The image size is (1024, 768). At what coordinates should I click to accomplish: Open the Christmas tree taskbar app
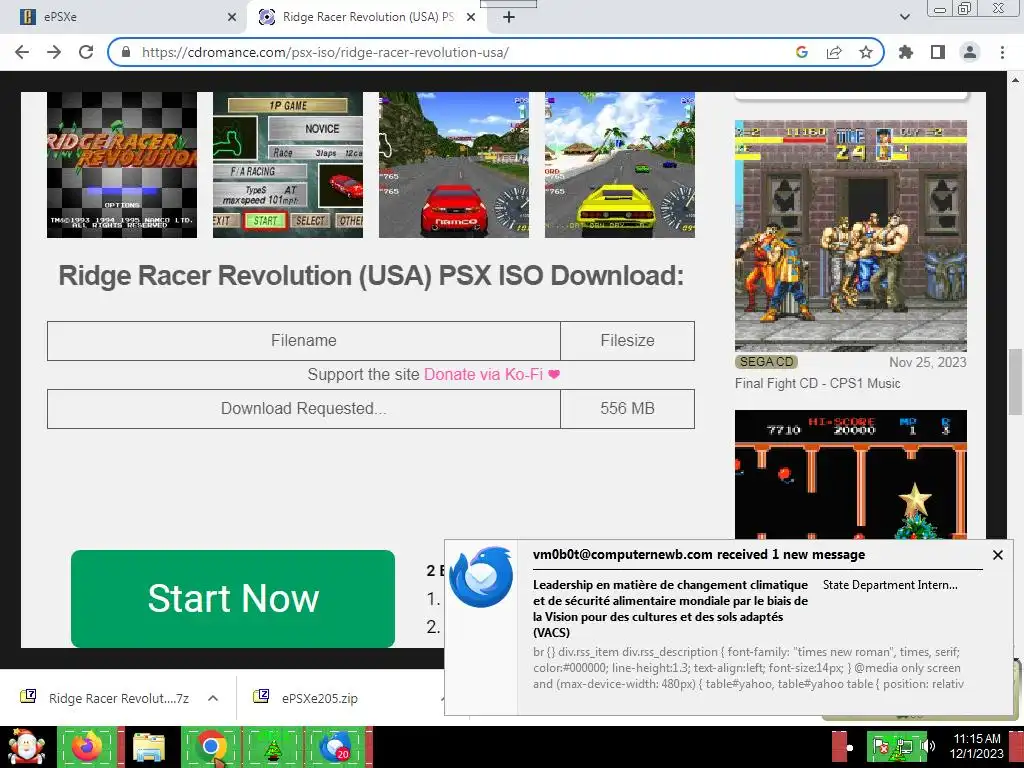point(272,747)
